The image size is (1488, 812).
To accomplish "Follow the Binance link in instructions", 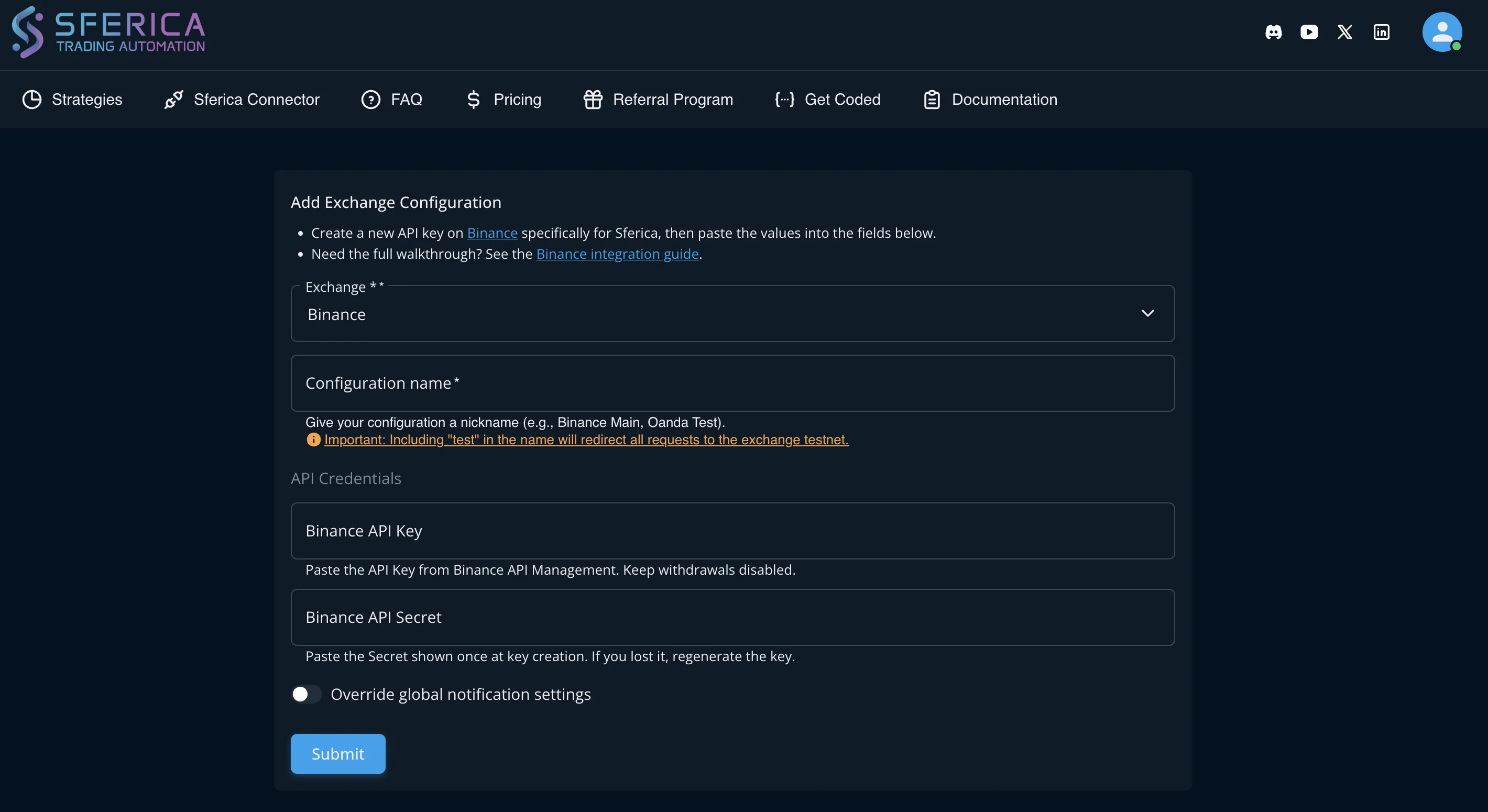I will pyautogui.click(x=492, y=233).
